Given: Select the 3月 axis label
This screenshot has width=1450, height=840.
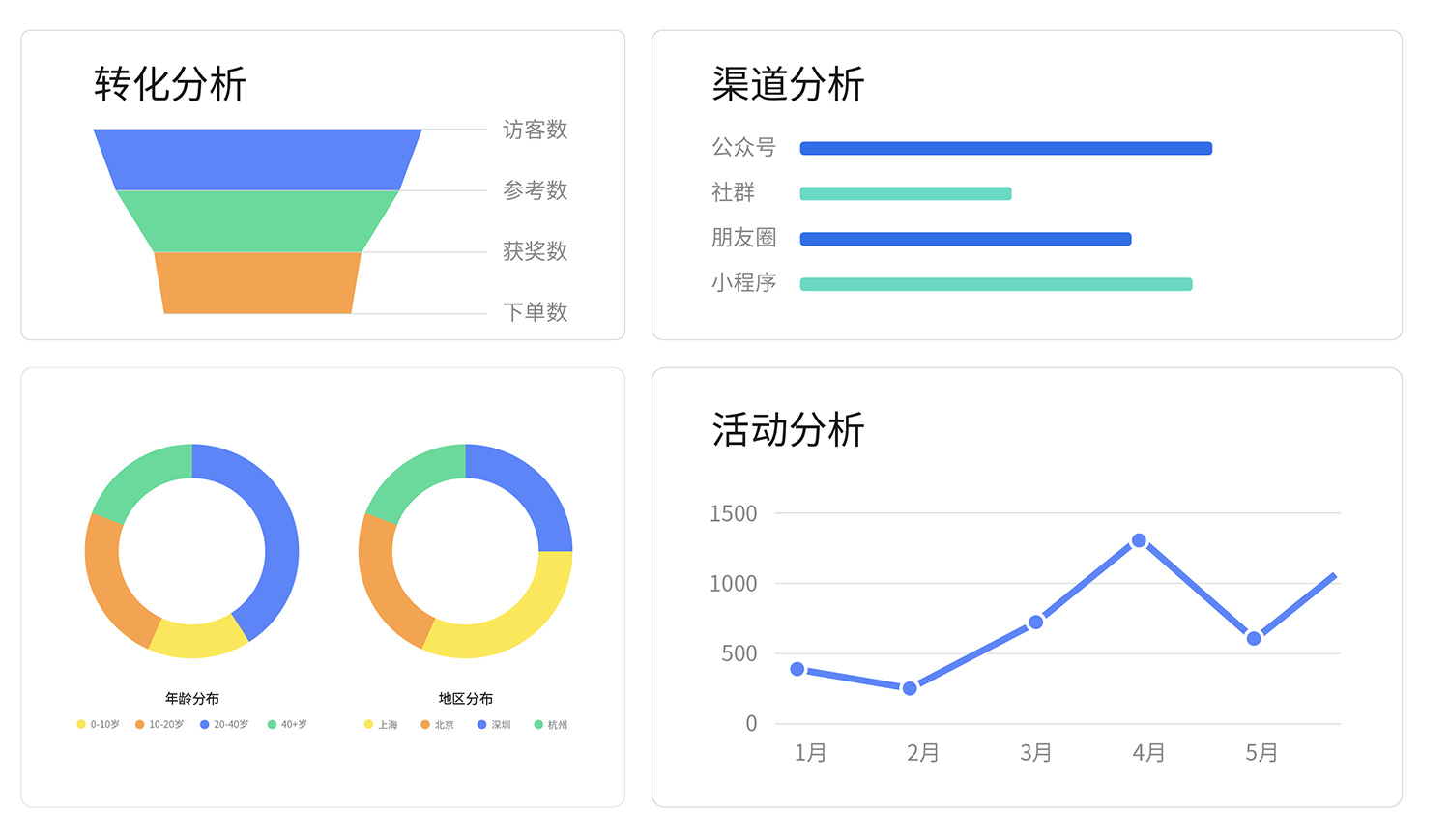Looking at the screenshot, I should tap(1035, 753).
